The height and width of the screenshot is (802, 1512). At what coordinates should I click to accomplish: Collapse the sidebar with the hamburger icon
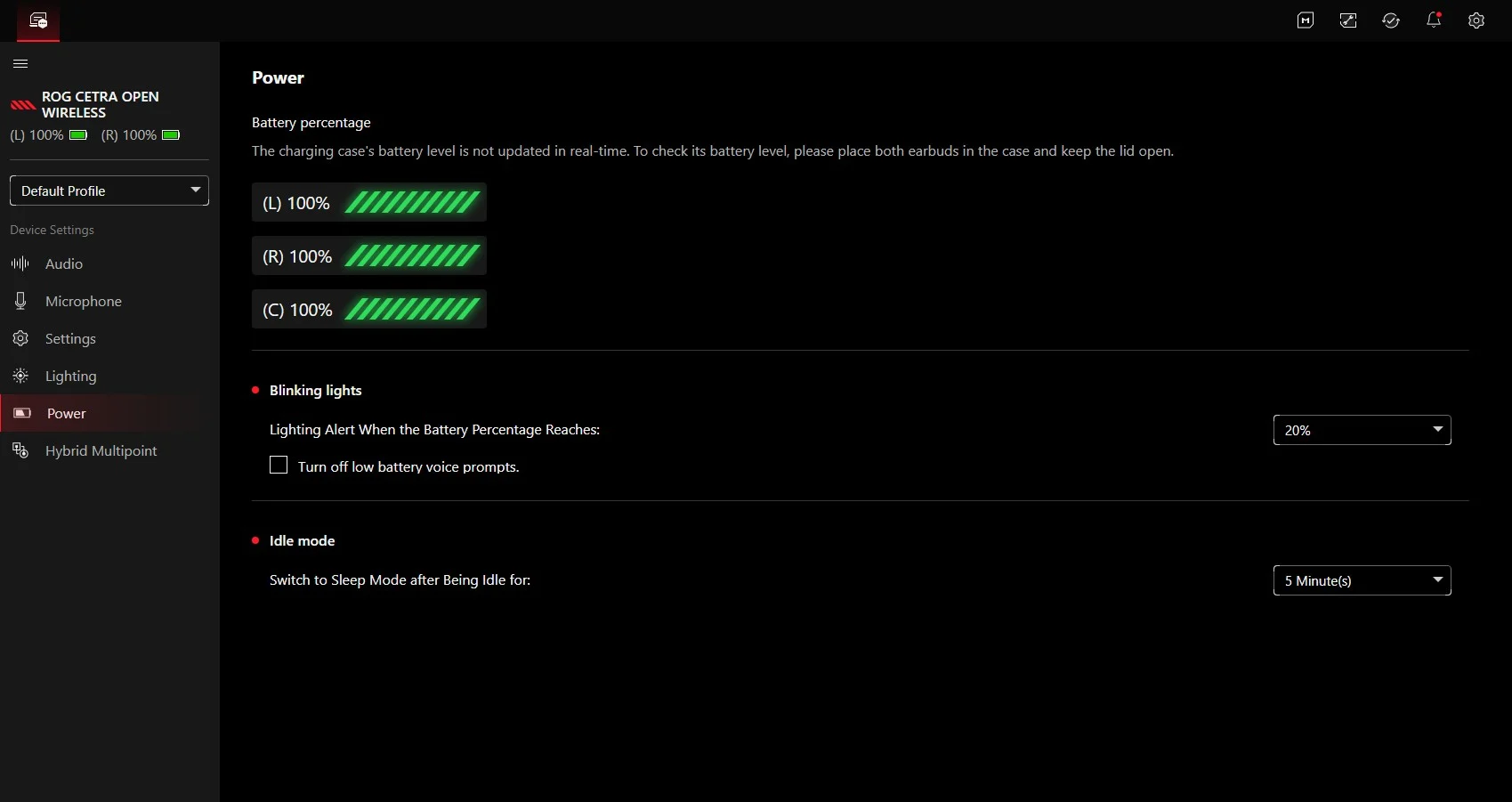20,63
